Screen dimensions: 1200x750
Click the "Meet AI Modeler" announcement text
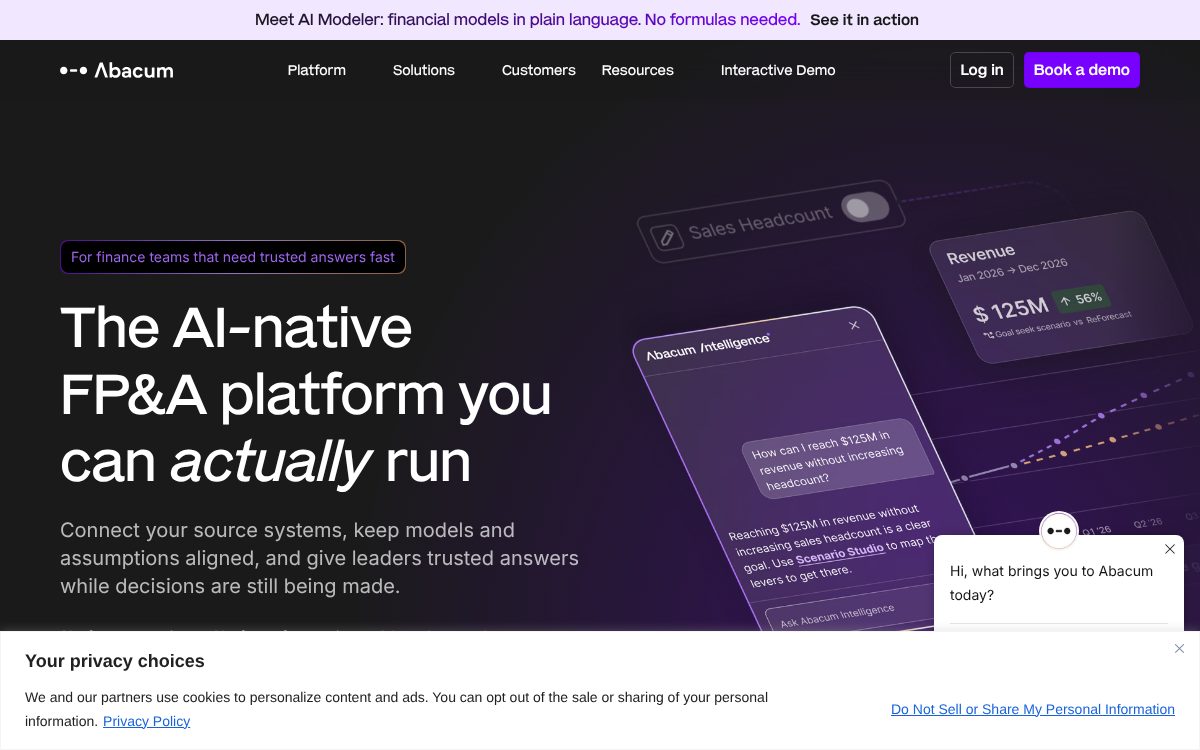(x=528, y=20)
